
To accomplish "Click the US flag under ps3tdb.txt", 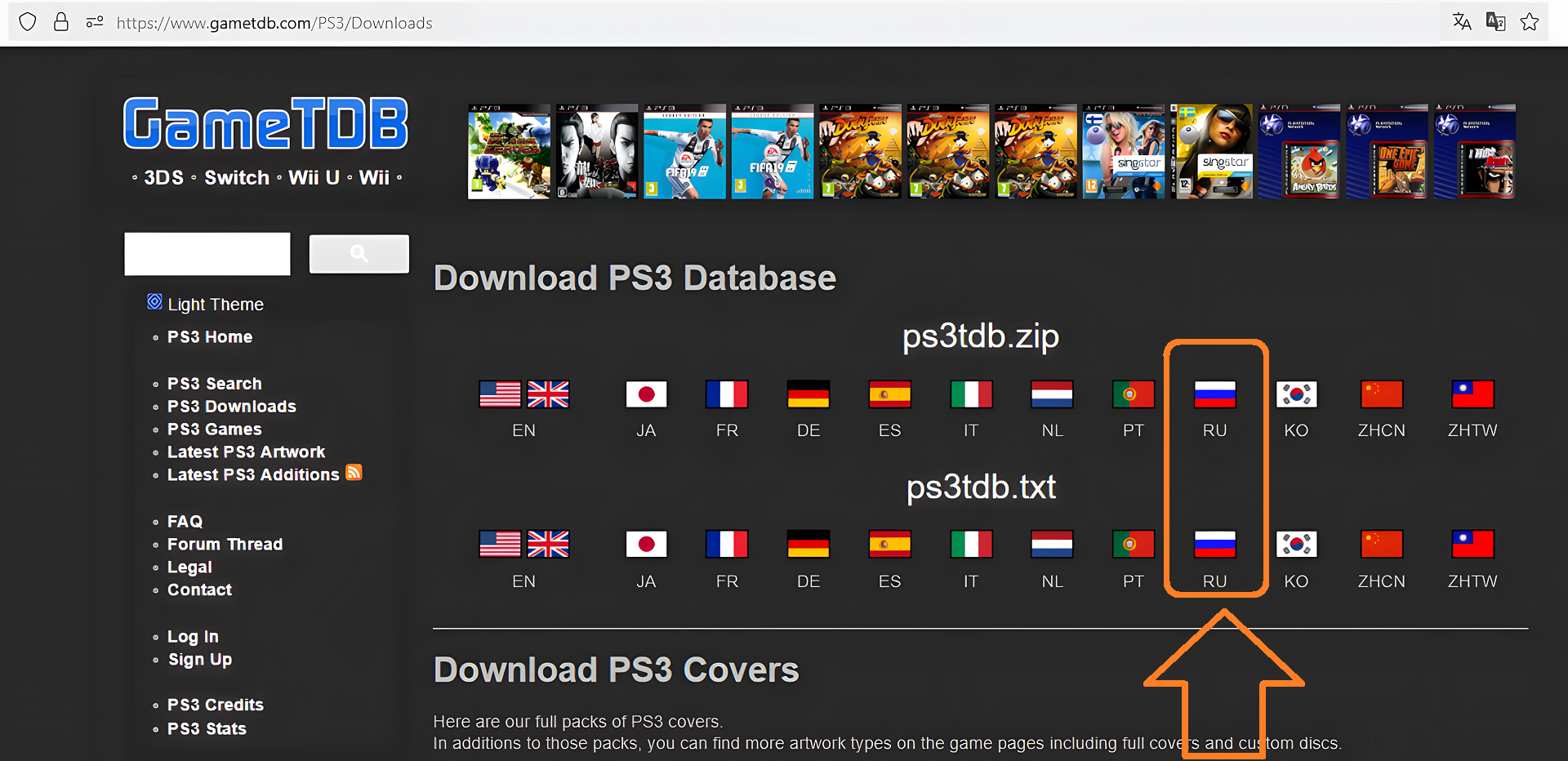I will click(500, 544).
